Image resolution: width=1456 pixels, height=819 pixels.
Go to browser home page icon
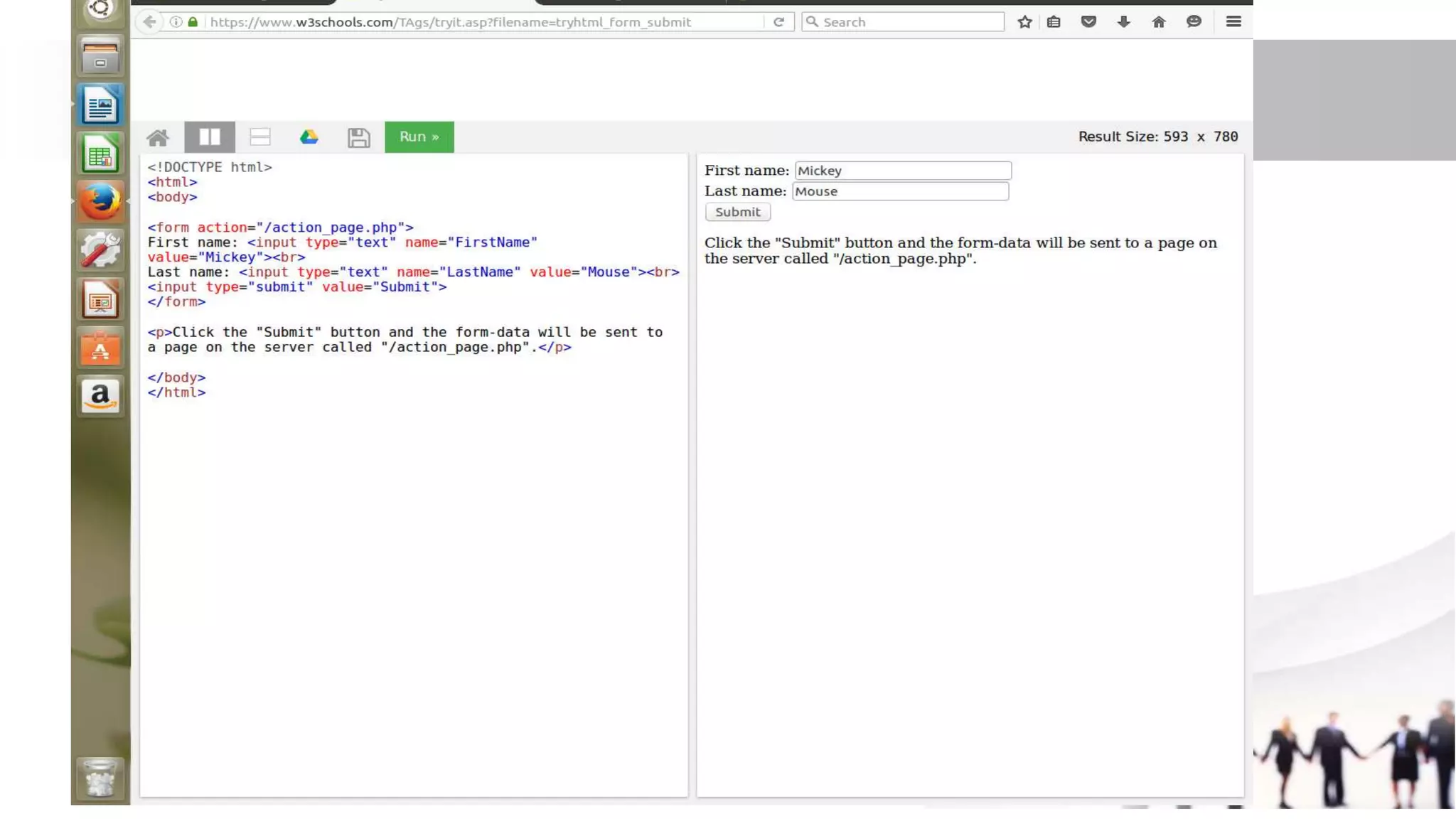1159,22
